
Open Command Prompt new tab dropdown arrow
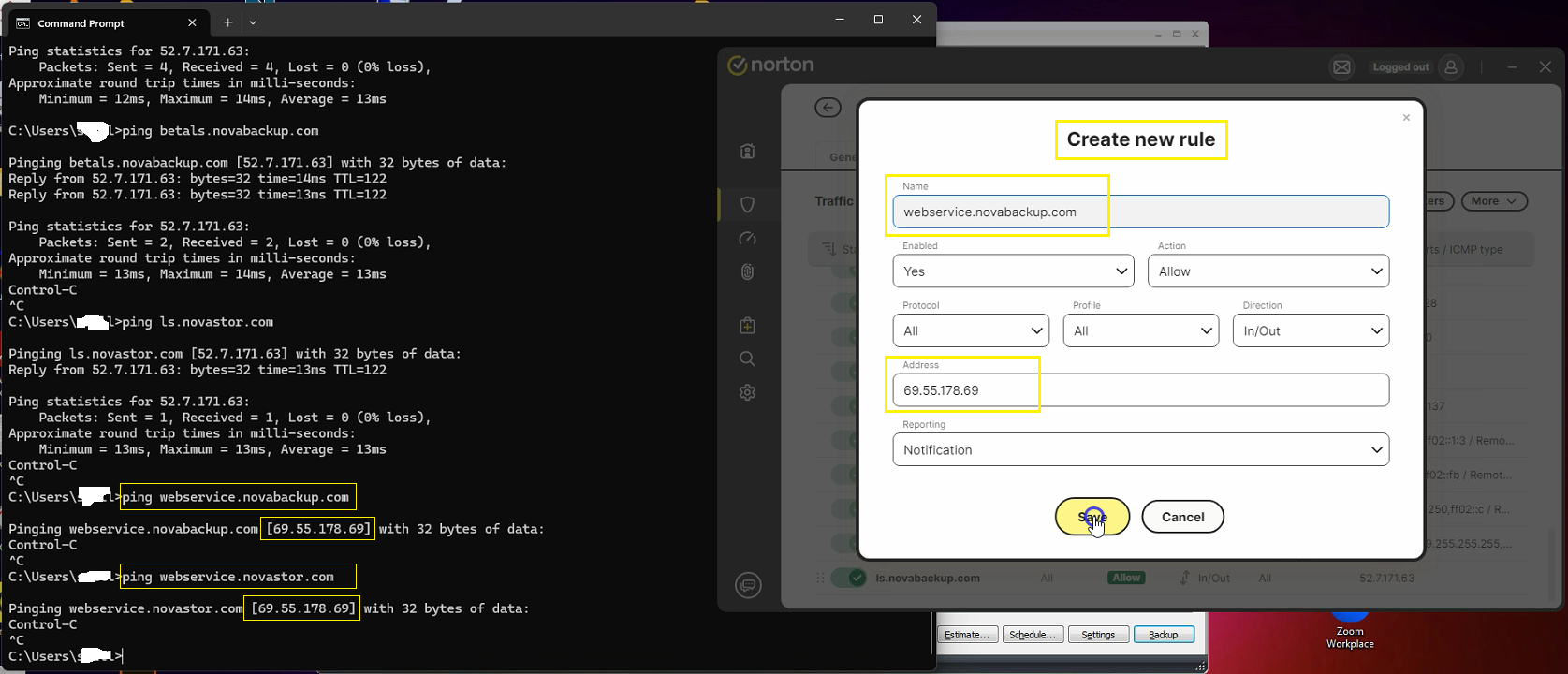(253, 22)
